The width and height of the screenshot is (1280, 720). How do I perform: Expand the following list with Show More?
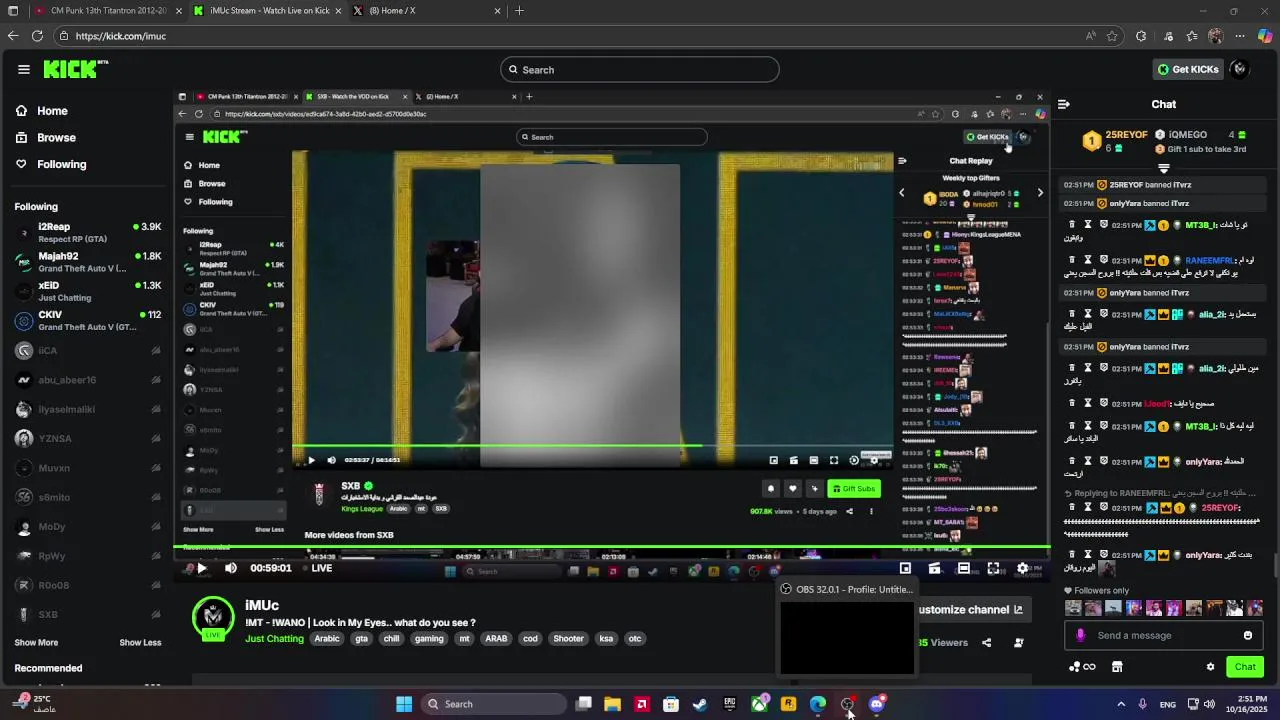tap(36, 642)
